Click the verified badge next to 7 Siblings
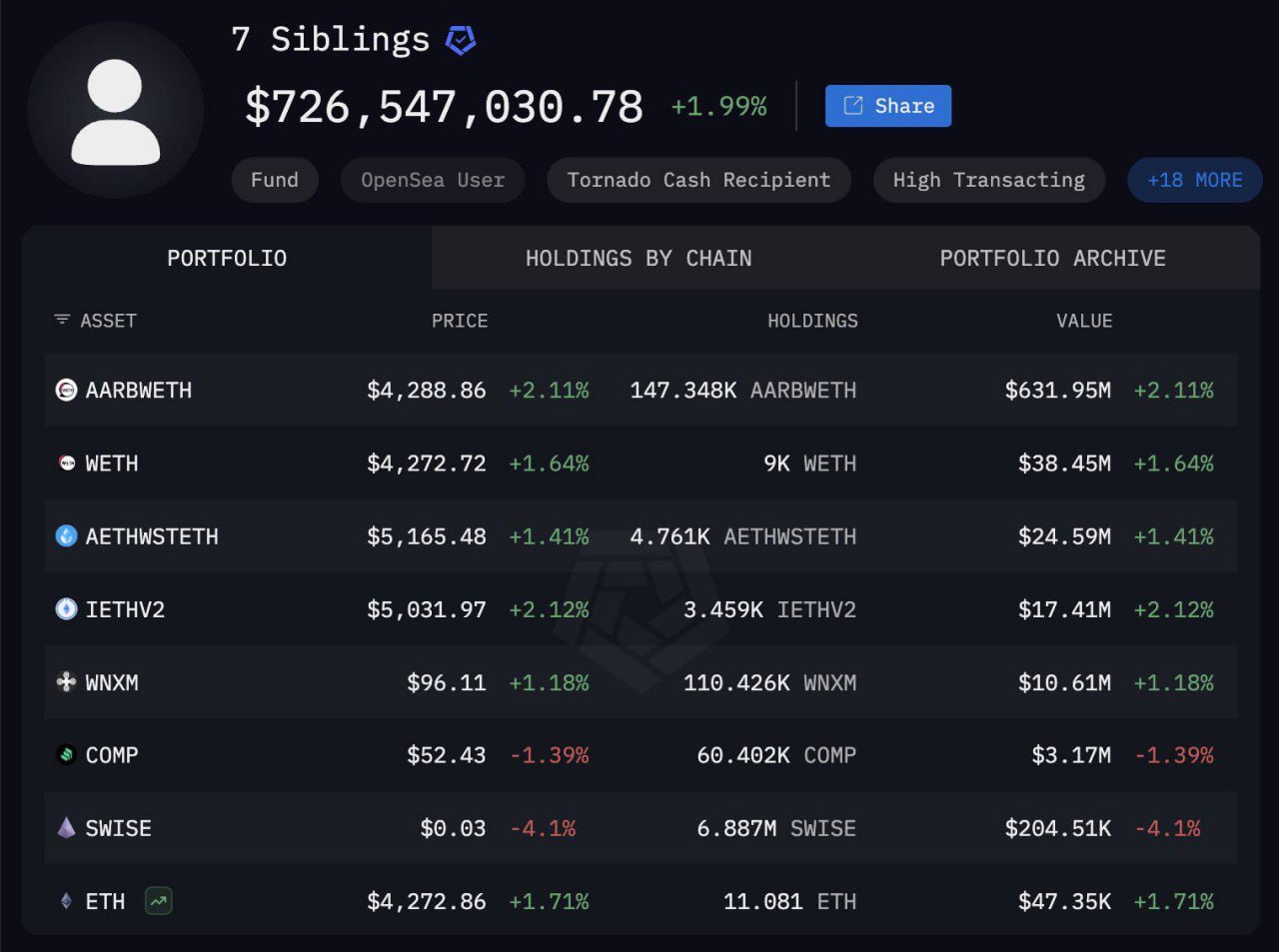Image resolution: width=1279 pixels, height=952 pixels. point(461,40)
